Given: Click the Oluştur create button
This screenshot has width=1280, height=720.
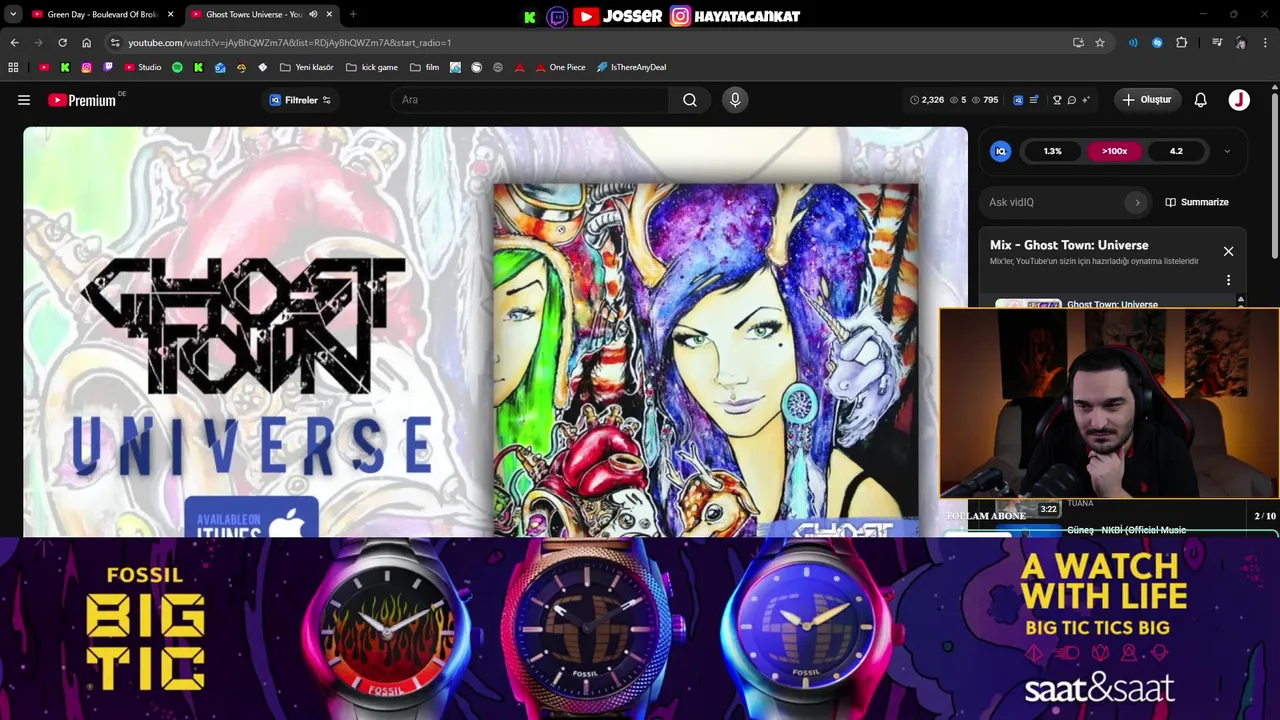Looking at the screenshot, I should 1147,100.
